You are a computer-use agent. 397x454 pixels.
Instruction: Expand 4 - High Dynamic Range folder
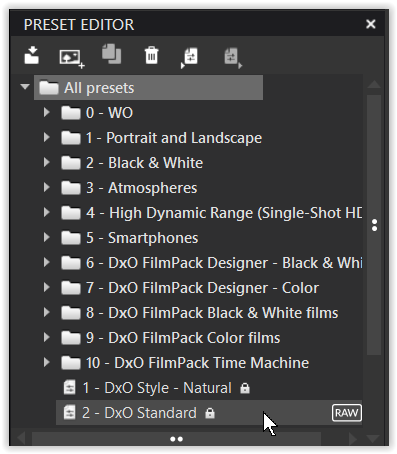47,212
